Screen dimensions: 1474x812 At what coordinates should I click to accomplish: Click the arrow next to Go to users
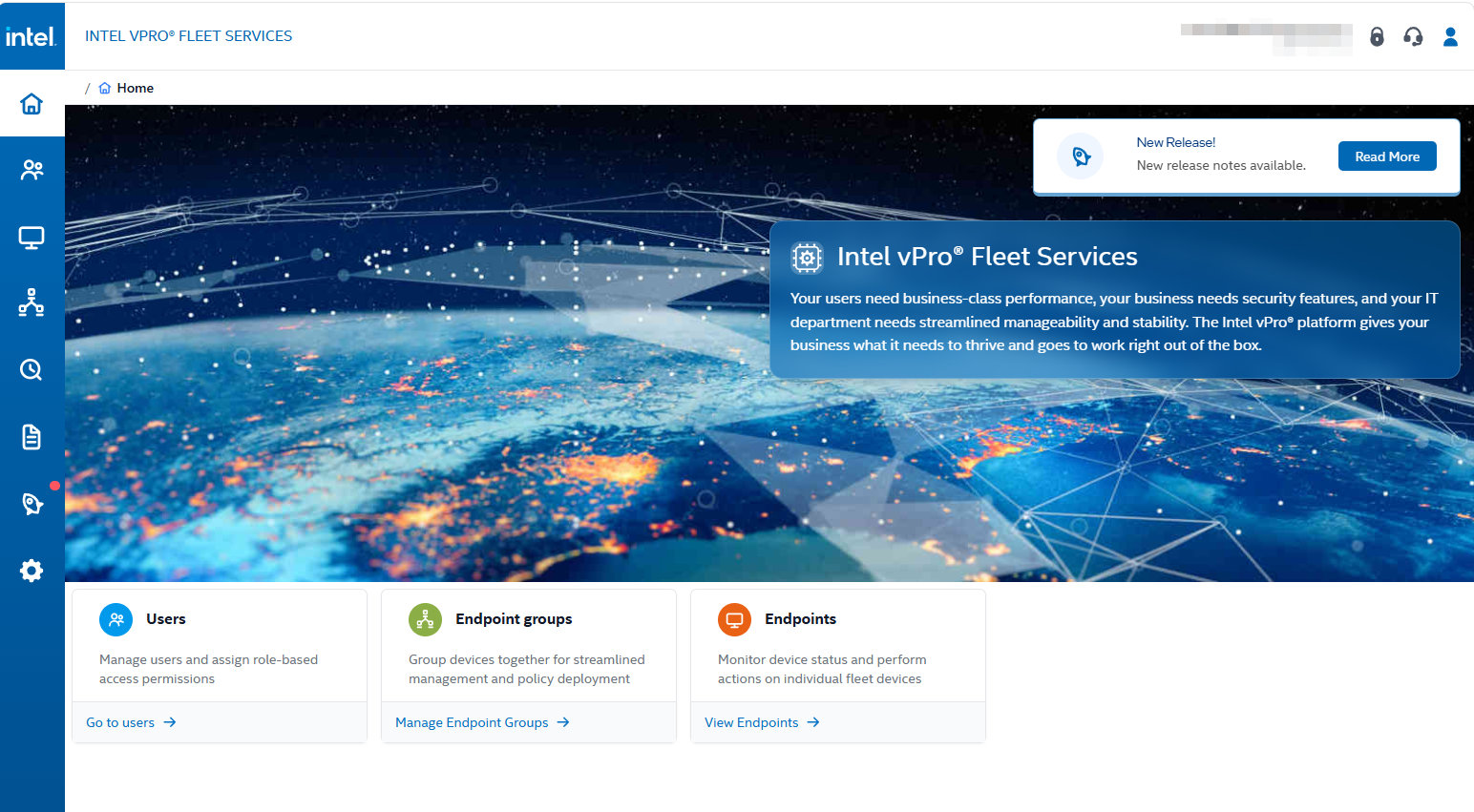(170, 722)
